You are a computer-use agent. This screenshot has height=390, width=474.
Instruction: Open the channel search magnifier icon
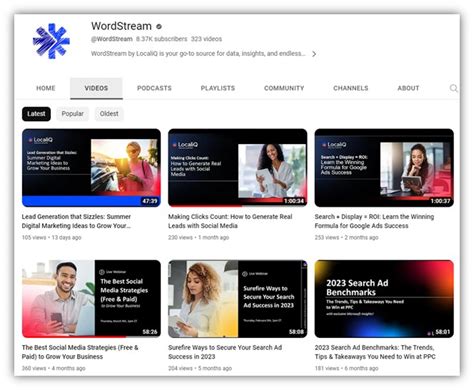click(453, 88)
